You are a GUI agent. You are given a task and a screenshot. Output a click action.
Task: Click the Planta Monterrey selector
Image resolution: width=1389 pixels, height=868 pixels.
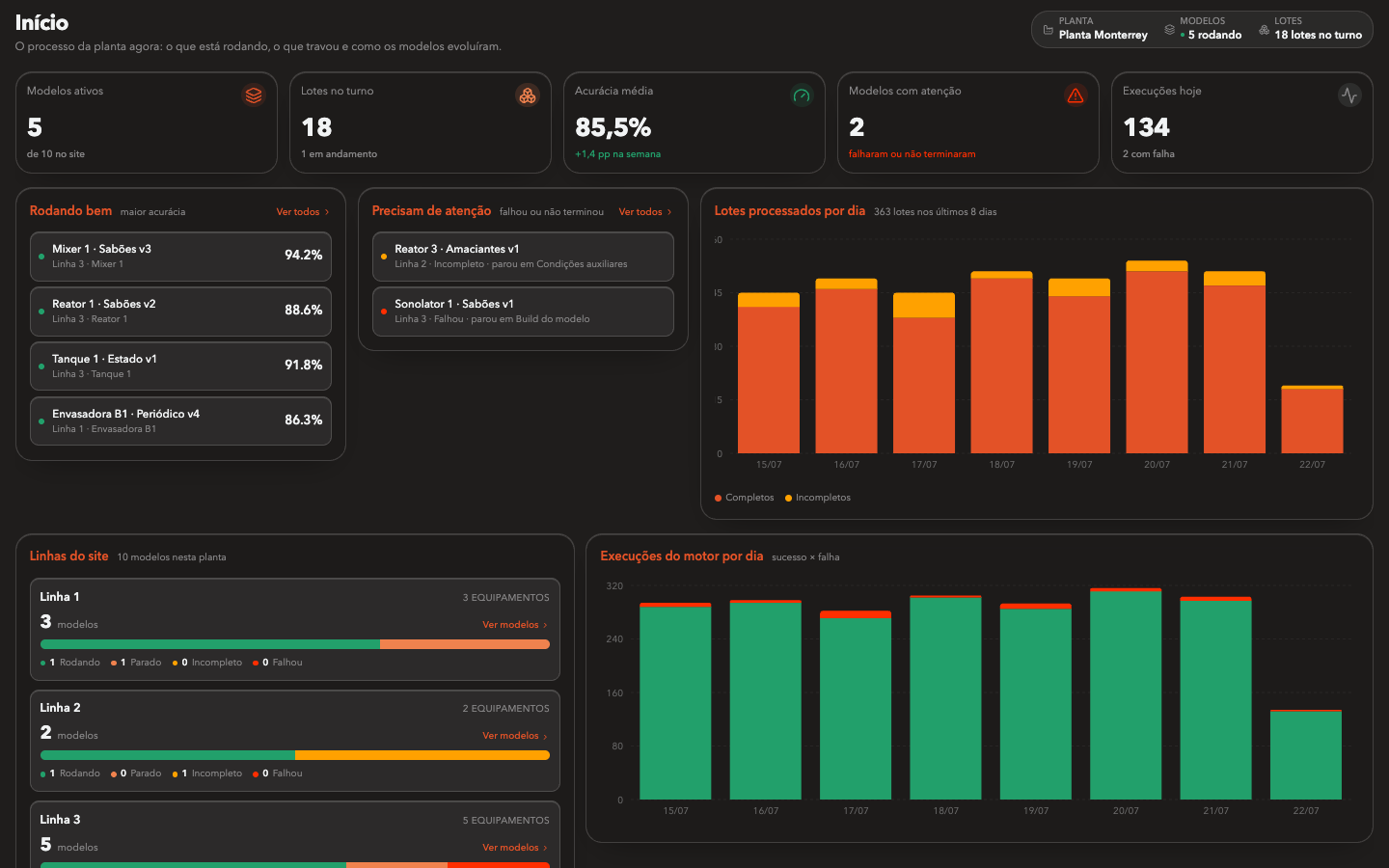(x=1095, y=29)
